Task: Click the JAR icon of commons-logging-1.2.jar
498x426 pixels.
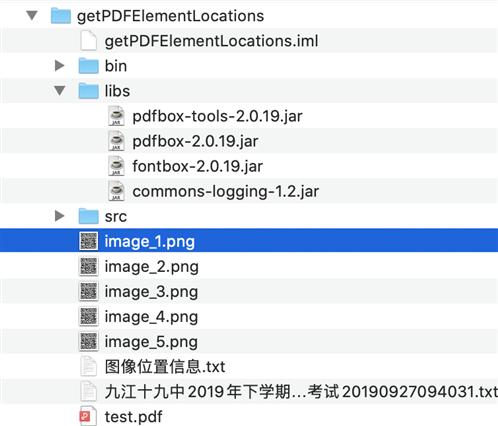Action: click(x=116, y=191)
